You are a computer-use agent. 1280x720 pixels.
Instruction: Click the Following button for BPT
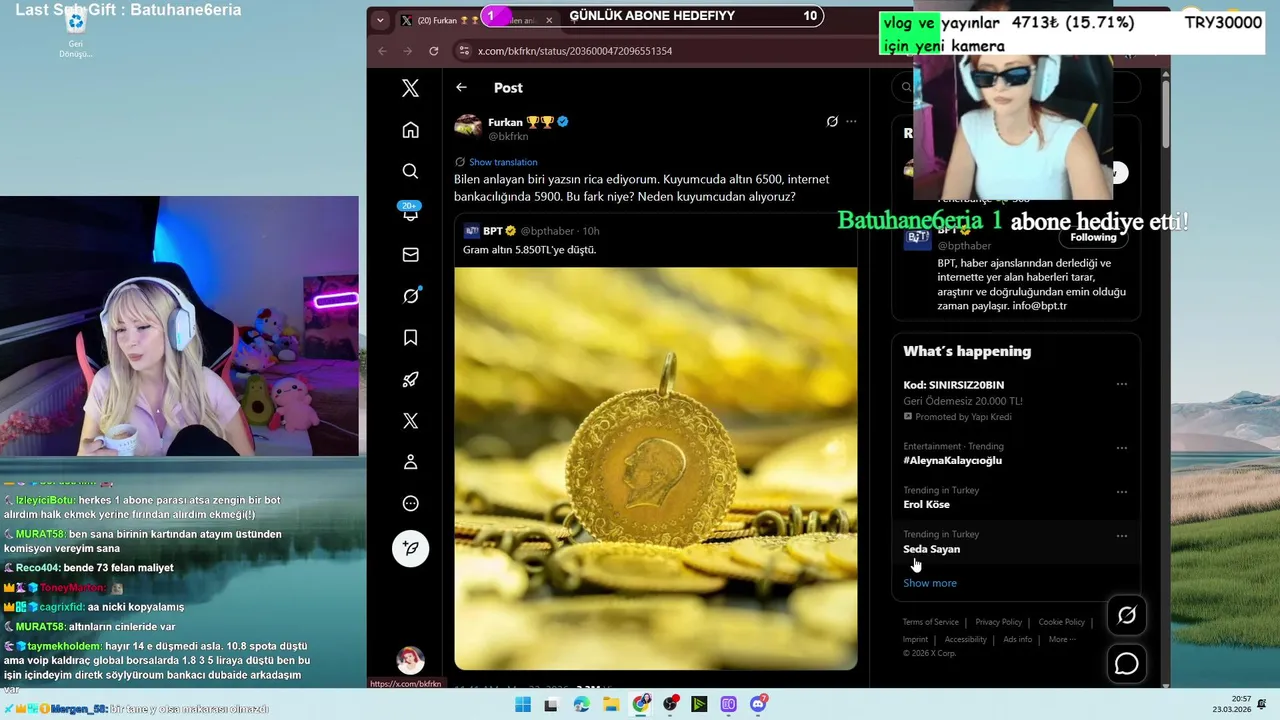coord(1093,238)
